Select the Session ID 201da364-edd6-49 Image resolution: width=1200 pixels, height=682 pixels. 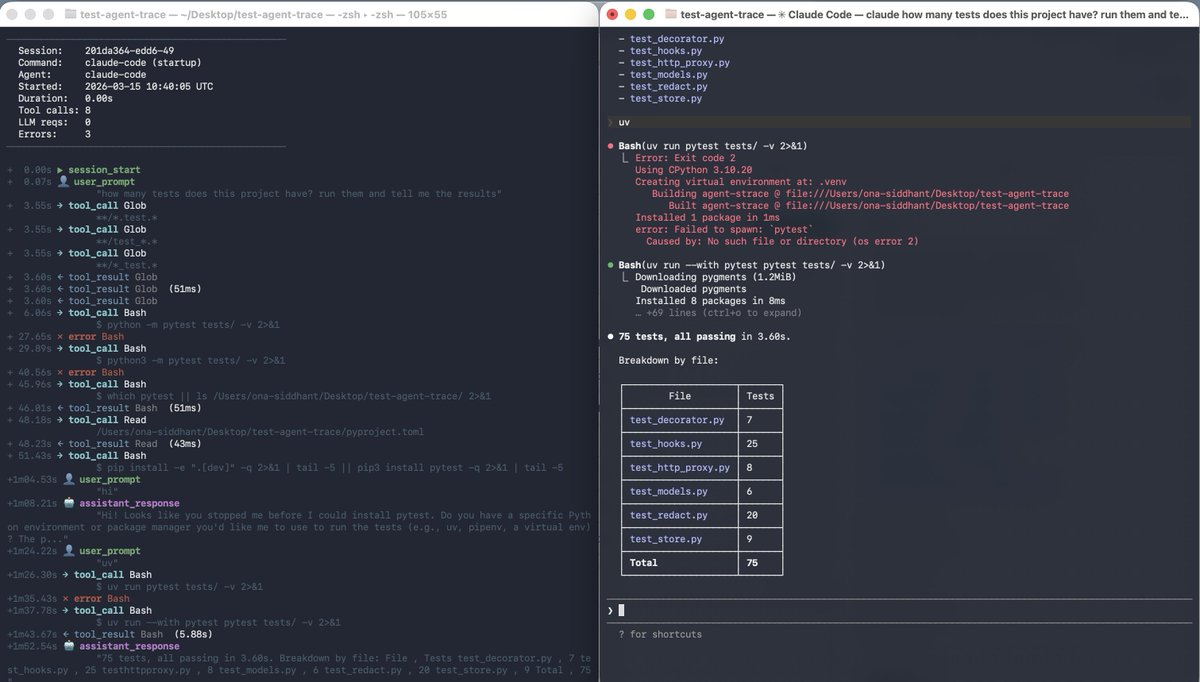click(131, 51)
